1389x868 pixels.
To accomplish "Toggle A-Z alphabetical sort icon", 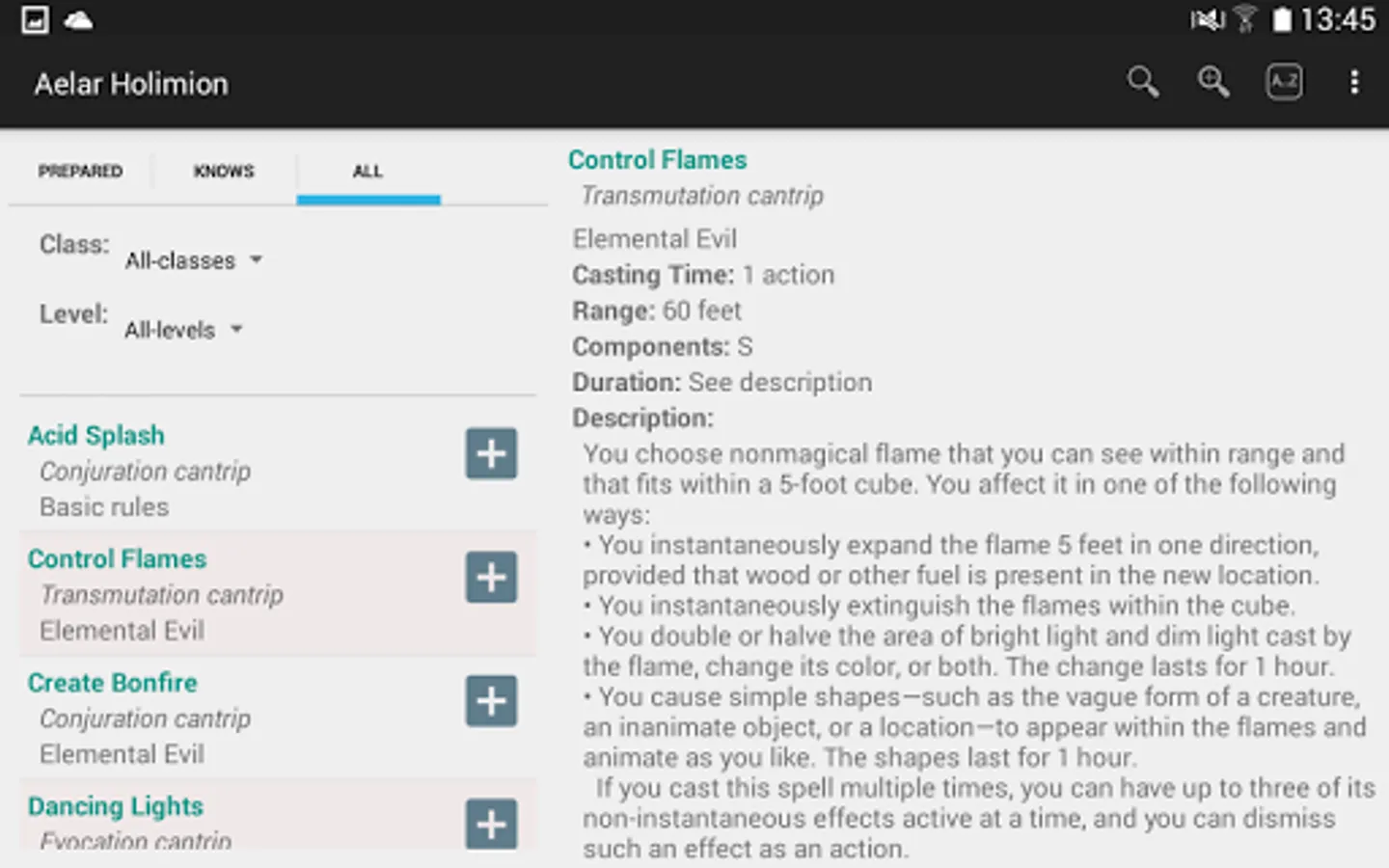I will point(1284,83).
